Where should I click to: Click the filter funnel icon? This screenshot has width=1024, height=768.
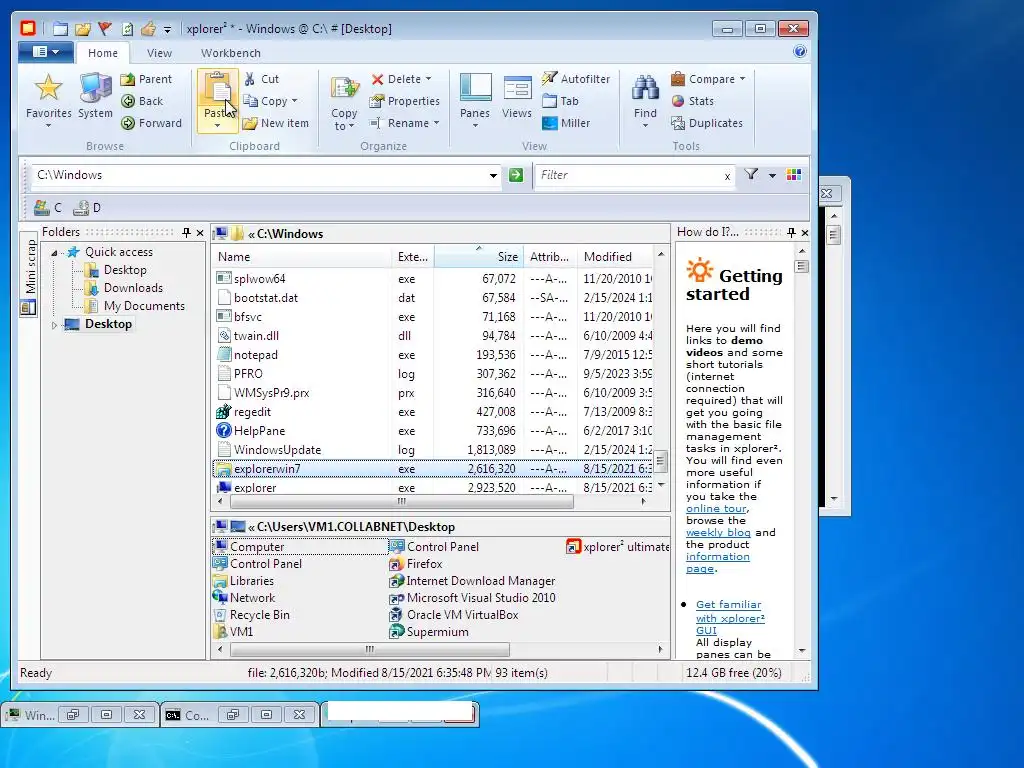pos(751,174)
